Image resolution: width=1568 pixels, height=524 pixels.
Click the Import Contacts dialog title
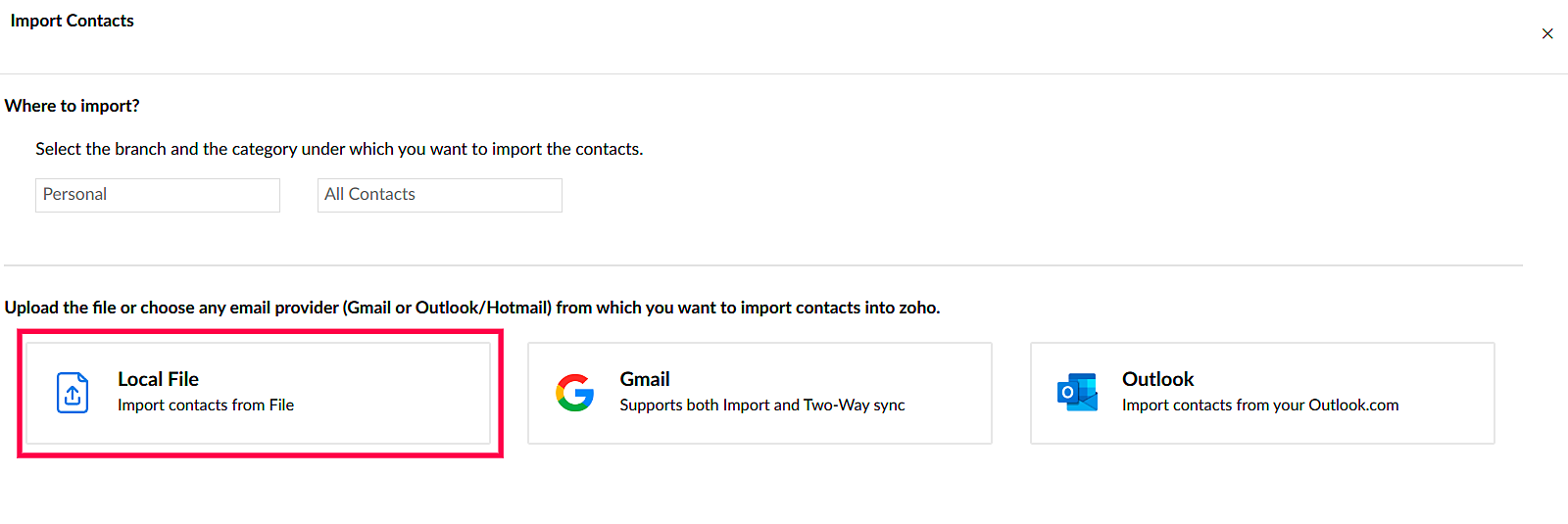72,21
